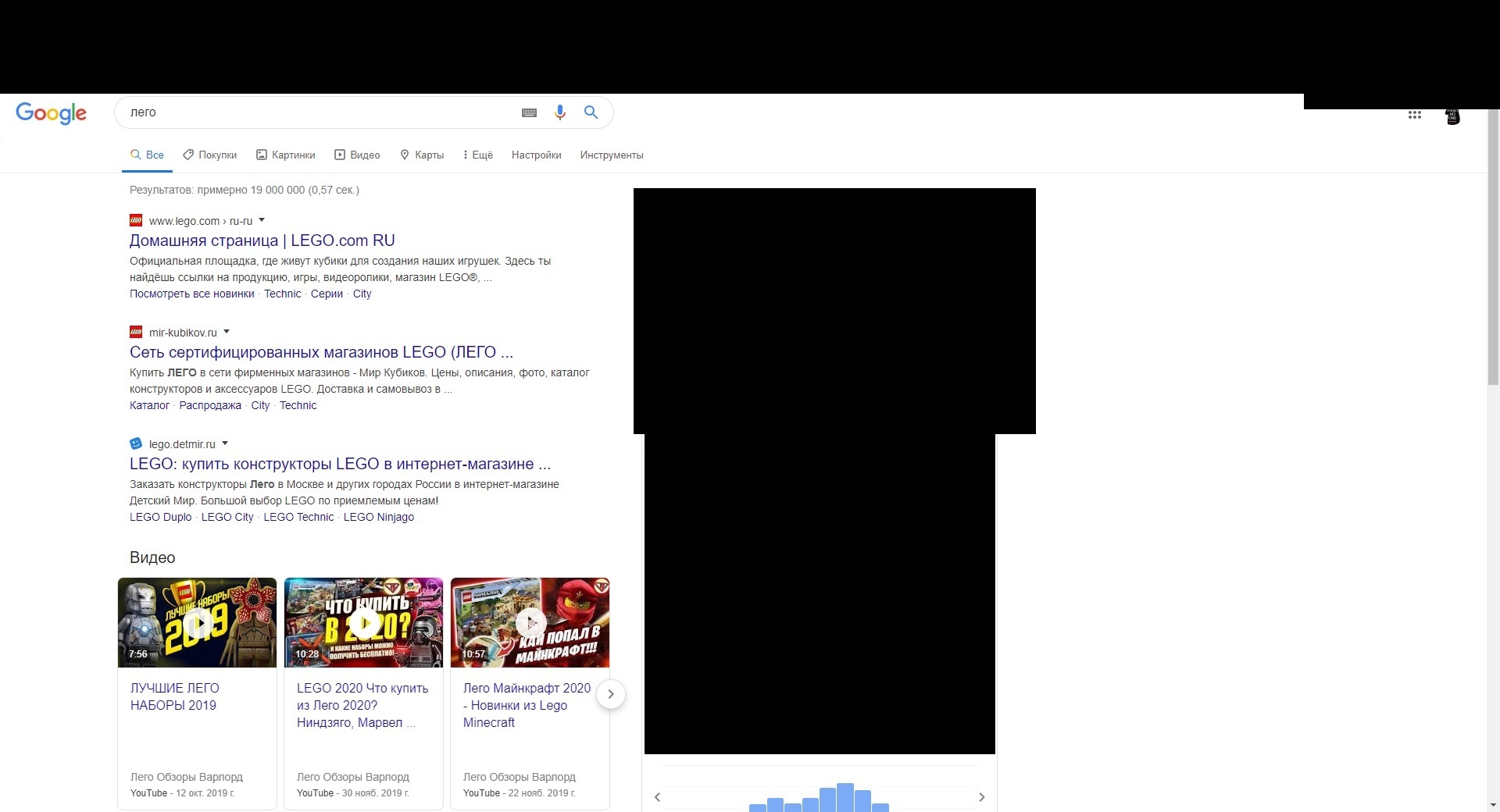Open LEGO 2020 Что купить video title

[362, 705]
